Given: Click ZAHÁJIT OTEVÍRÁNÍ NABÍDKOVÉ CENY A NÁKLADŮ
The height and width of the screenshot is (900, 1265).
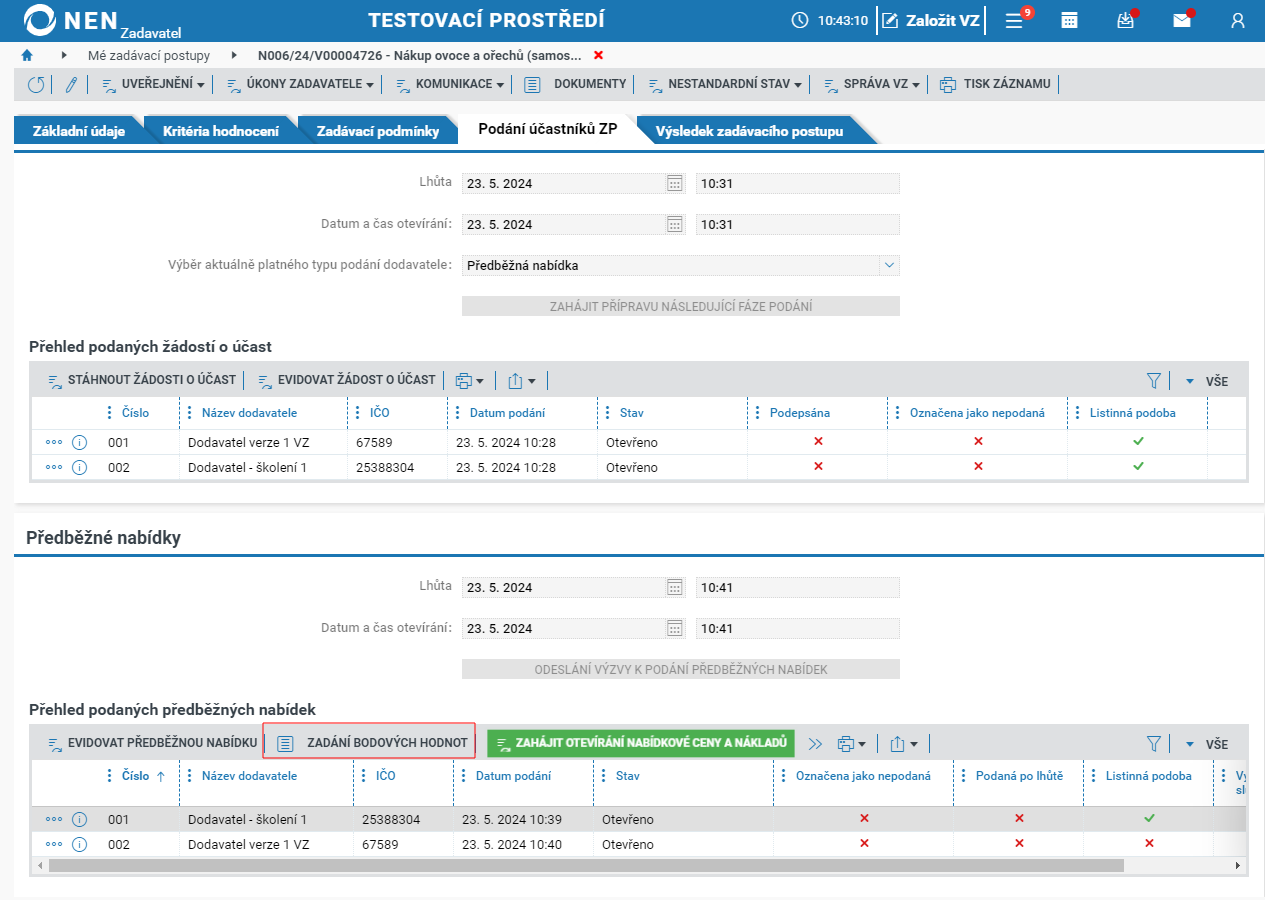Looking at the screenshot, I should 641,743.
